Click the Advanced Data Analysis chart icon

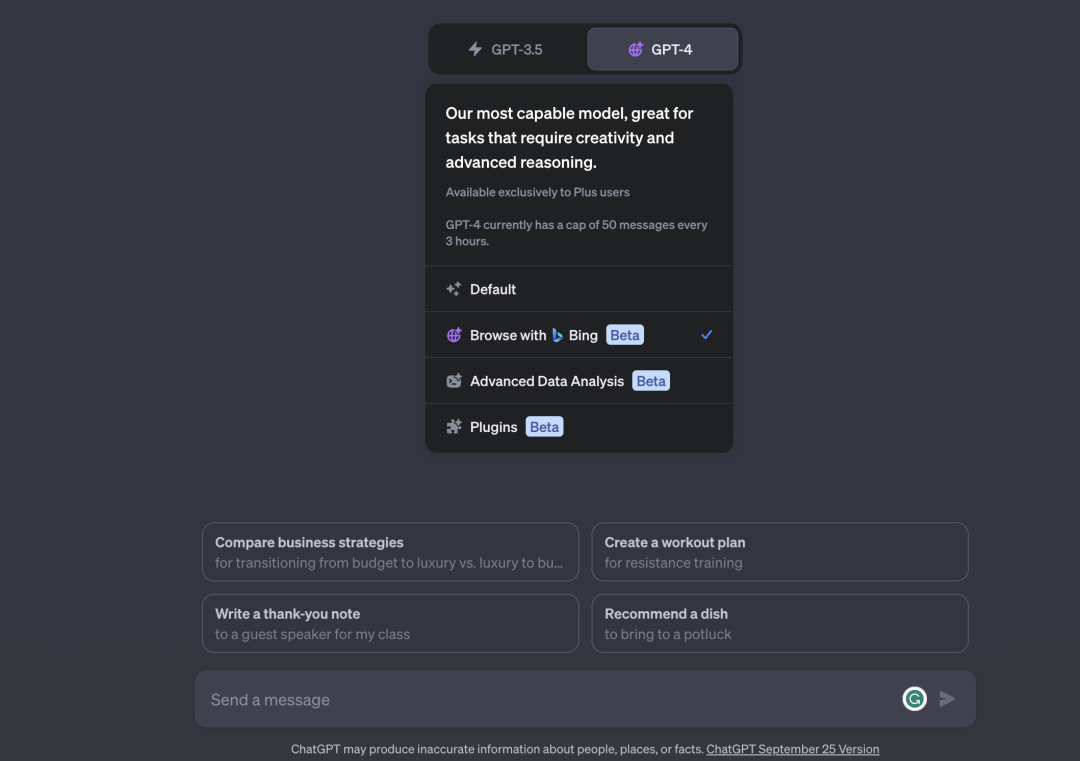[454, 381]
